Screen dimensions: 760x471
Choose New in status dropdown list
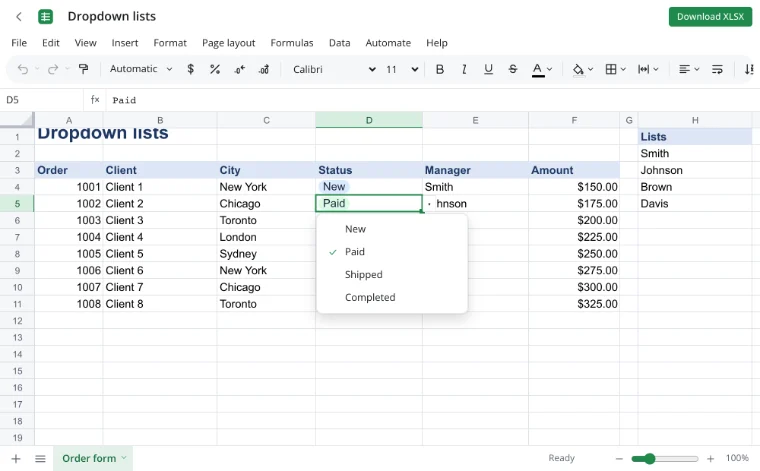[x=392, y=229]
